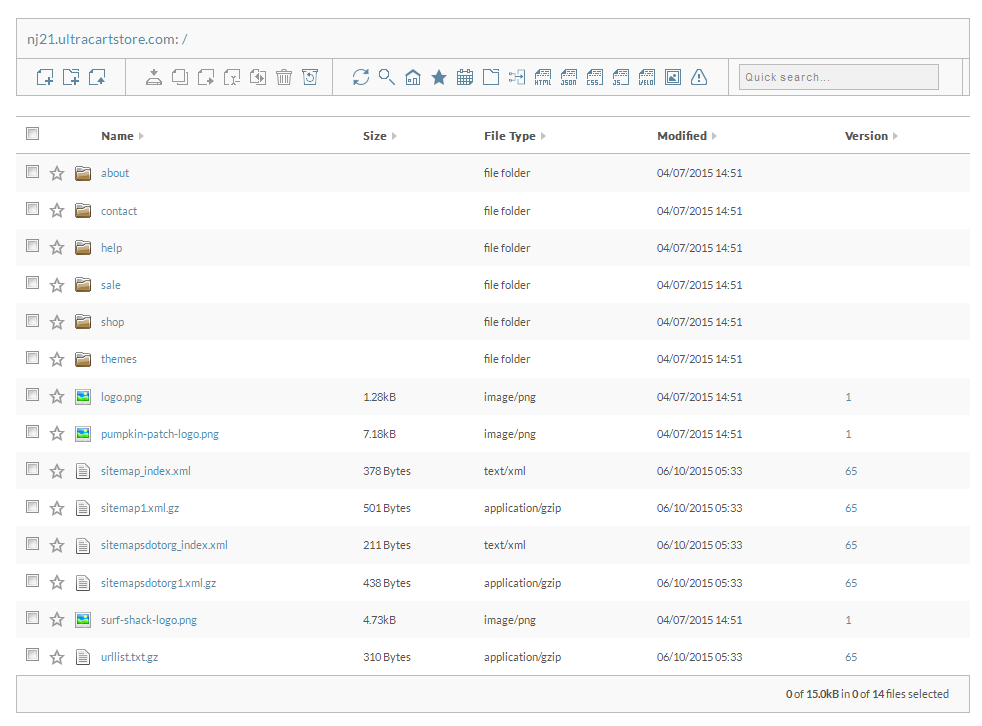The image size is (982, 726).
Task: Open the shop folder link
Action: (112, 322)
